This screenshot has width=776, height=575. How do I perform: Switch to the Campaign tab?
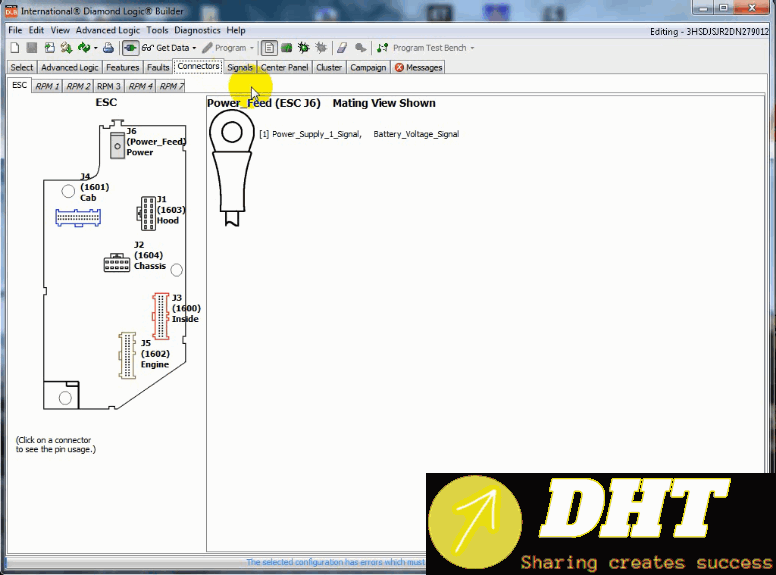click(368, 67)
